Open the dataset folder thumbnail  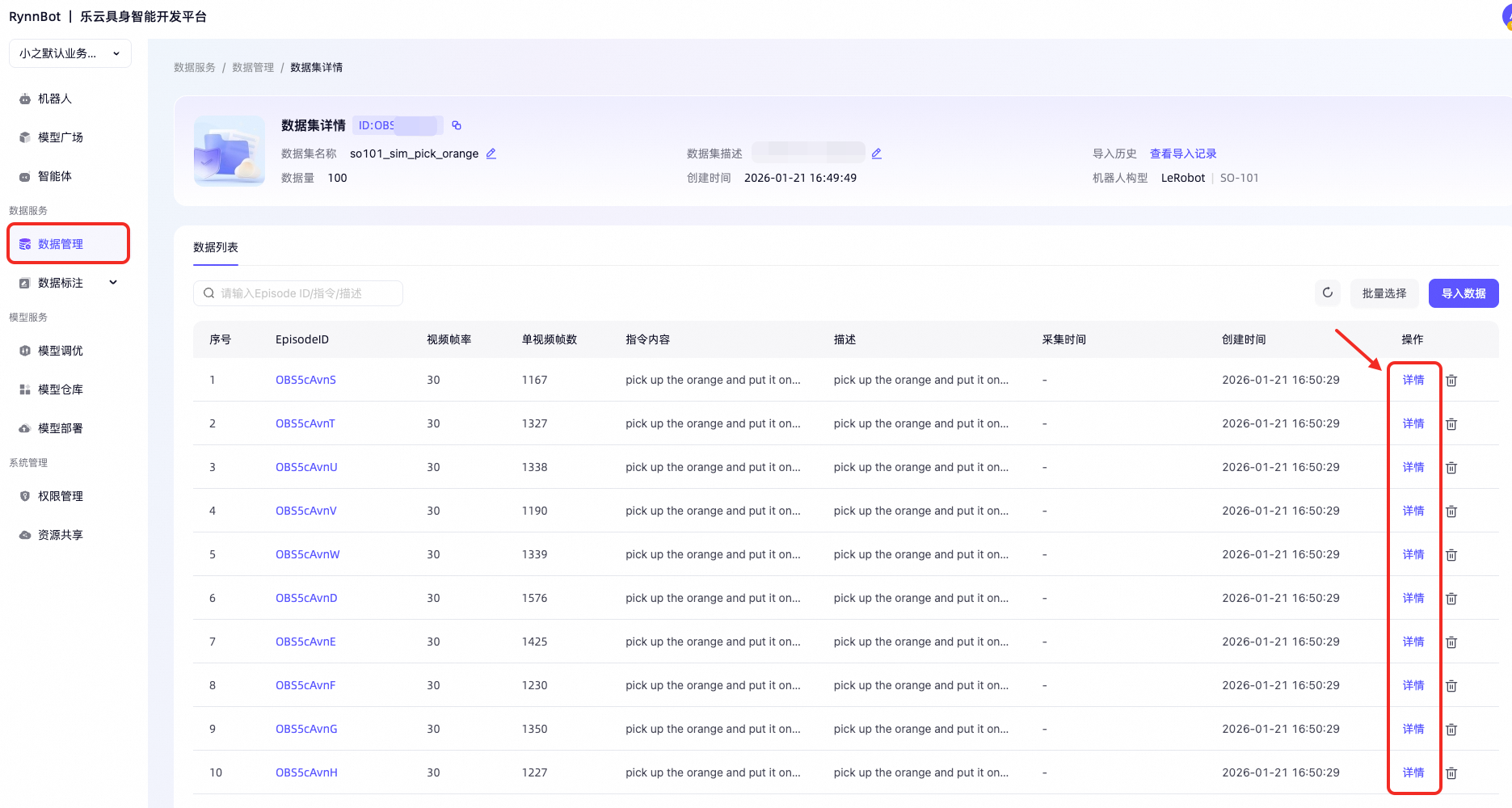point(230,151)
